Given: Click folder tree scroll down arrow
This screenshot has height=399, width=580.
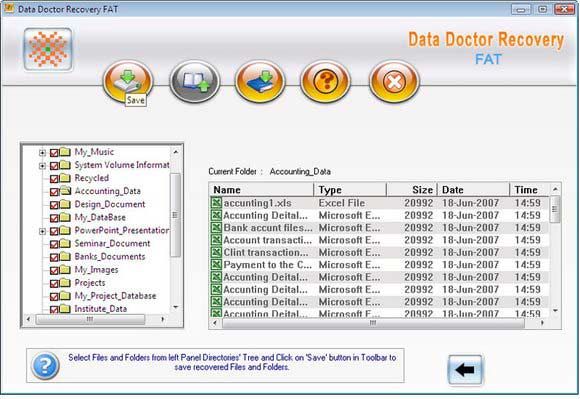Looking at the screenshot, I should (x=176, y=307).
